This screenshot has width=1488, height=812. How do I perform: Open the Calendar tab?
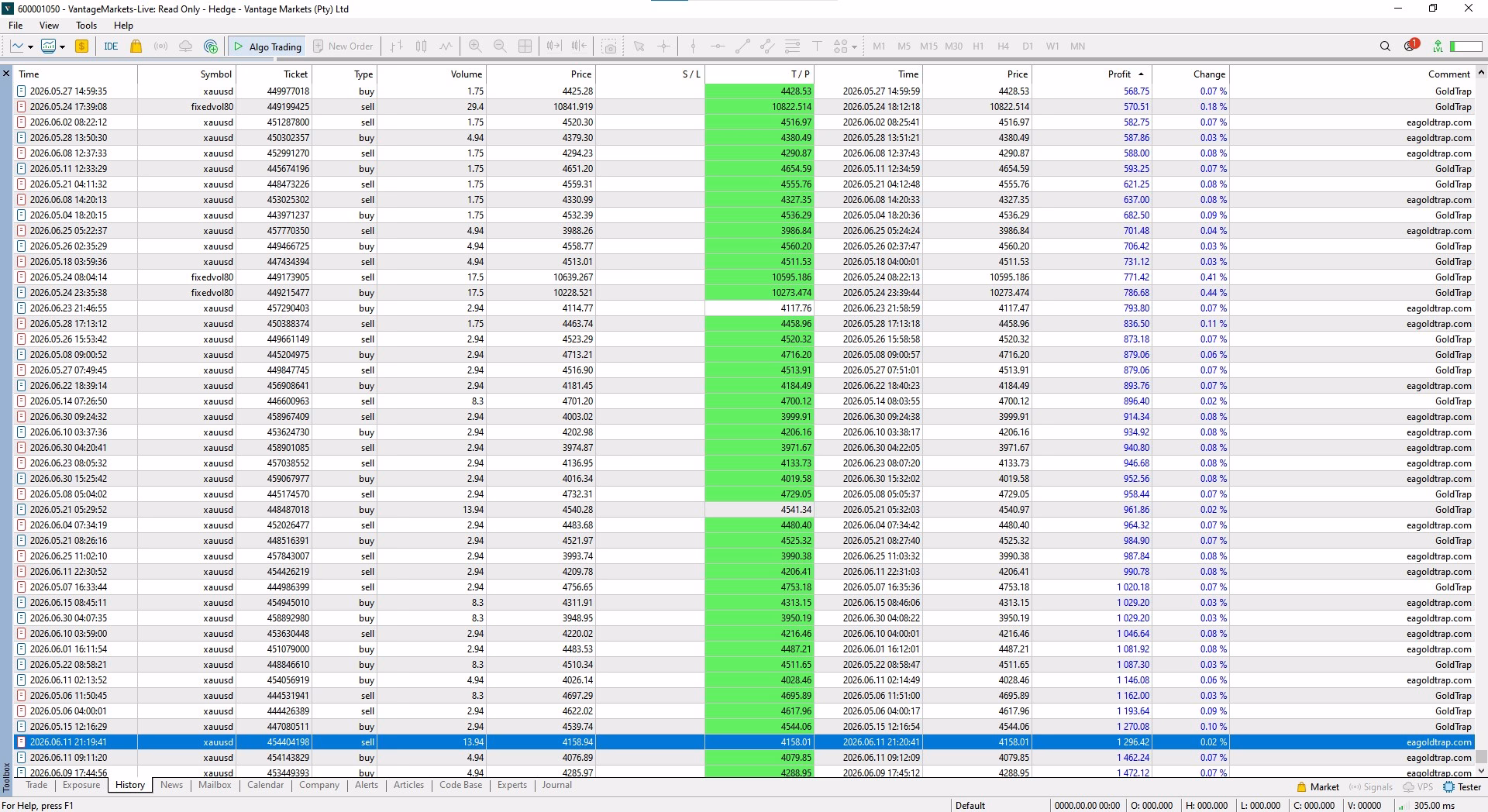(x=265, y=785)
